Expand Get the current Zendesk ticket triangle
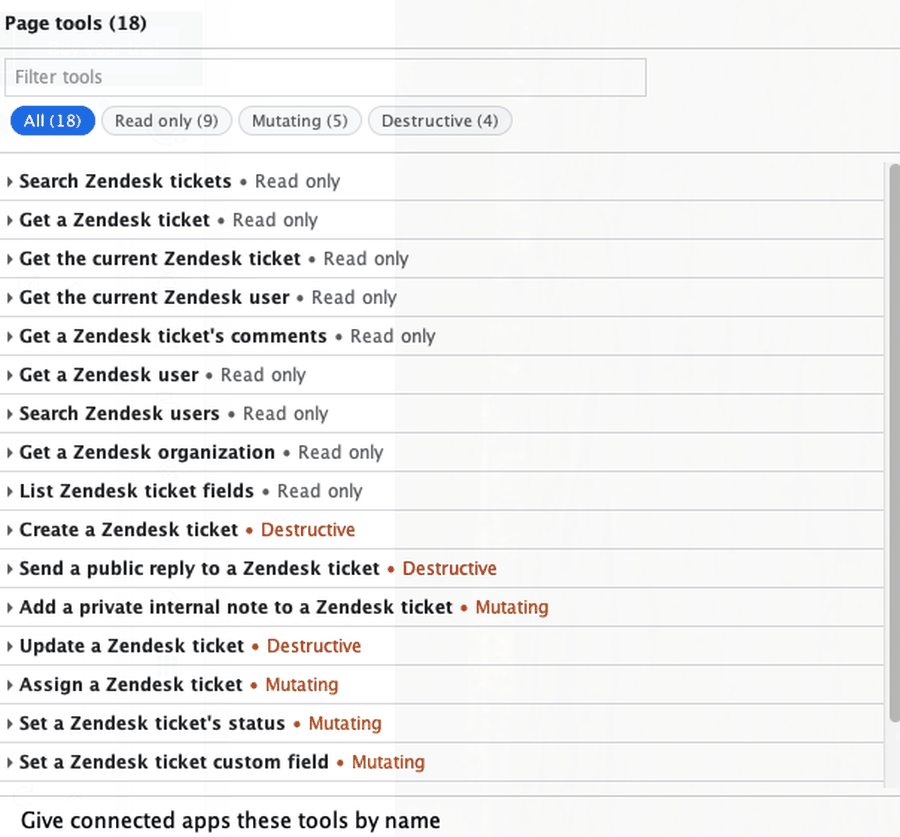The width and height of the screenshot is (900, 837). pyautogui.click(x=9, y=259)
